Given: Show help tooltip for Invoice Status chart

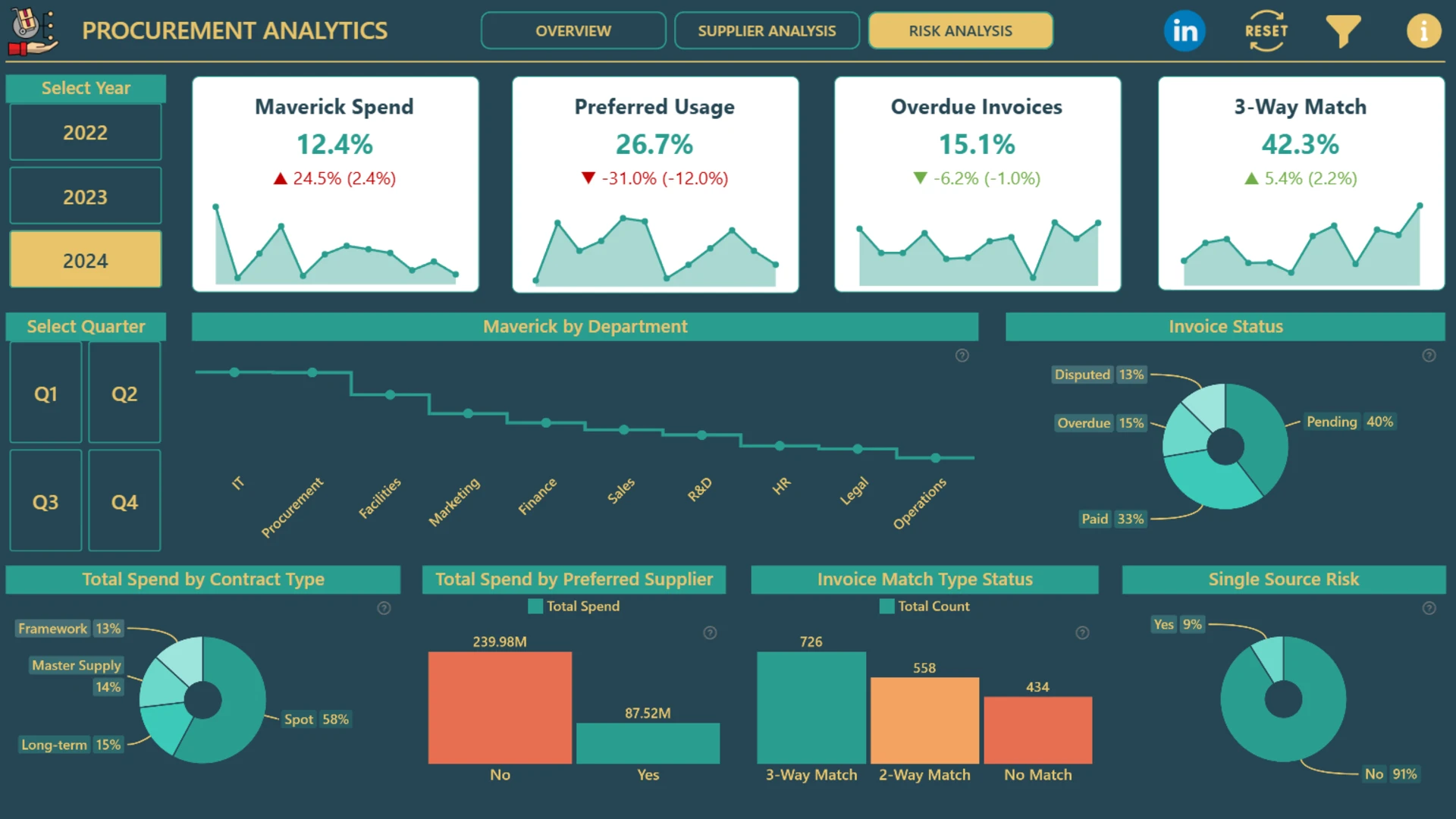Looking at the screenshot, I should click(x=1429, y=356).
